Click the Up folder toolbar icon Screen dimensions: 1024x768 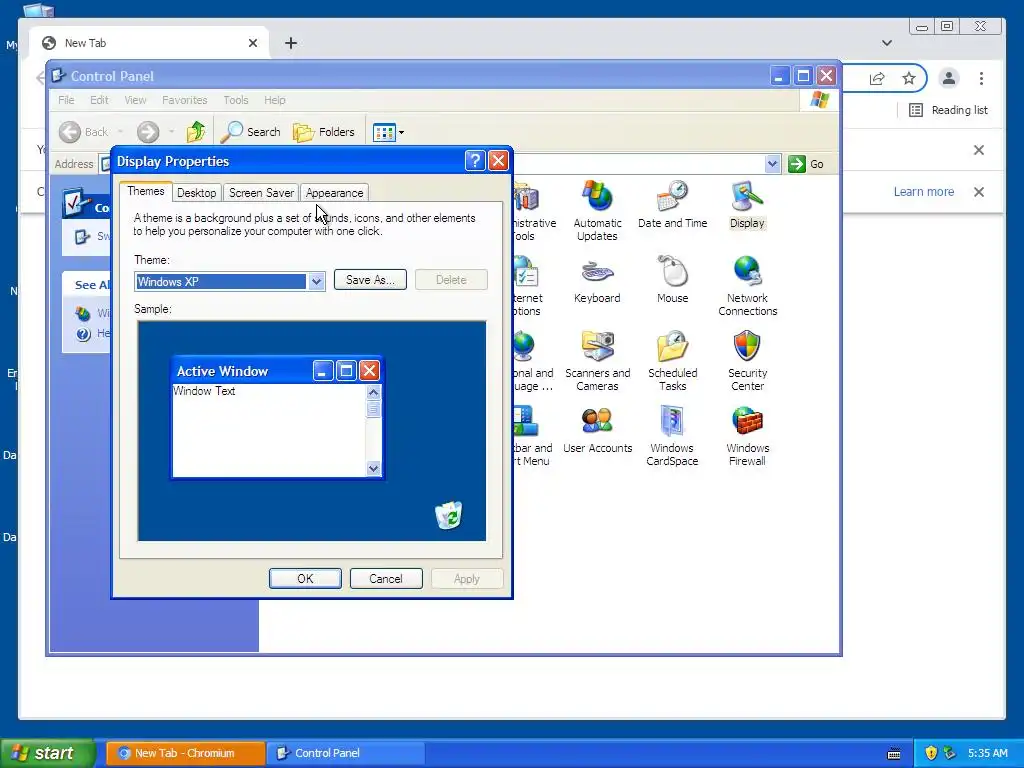[196, 132]
